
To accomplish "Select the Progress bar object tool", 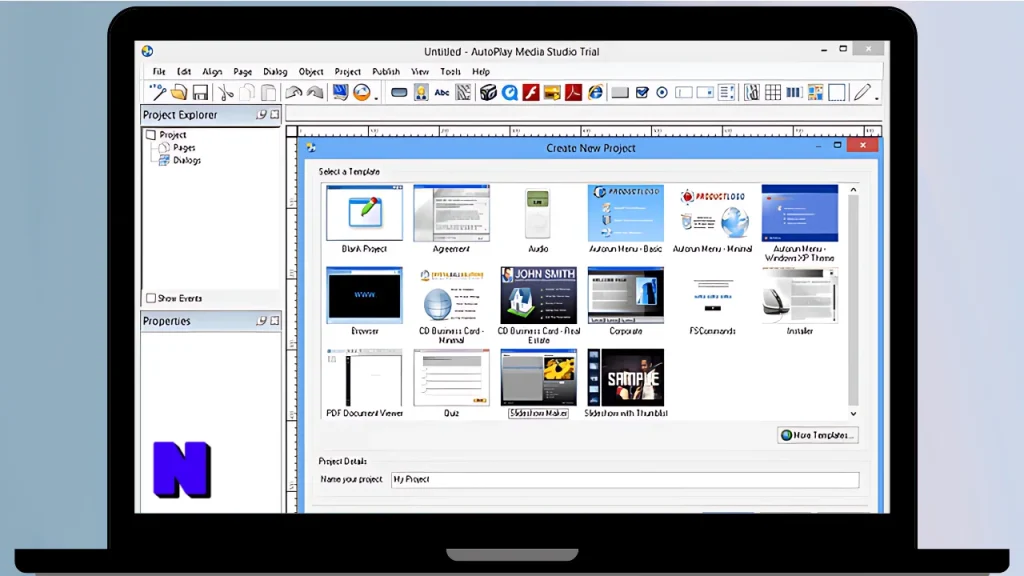I will pos(794,93).
